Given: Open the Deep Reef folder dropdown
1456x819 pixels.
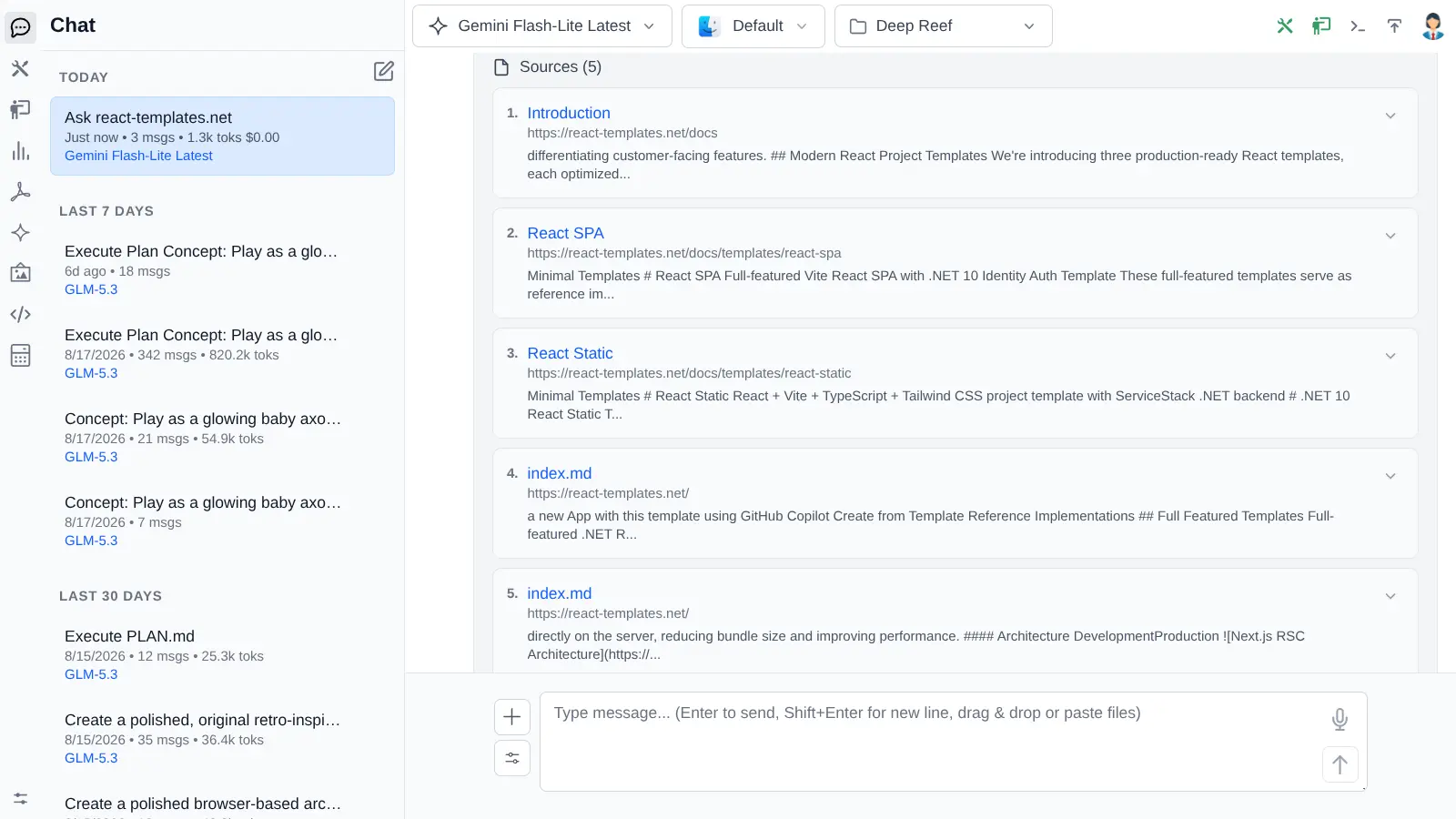Looking at the screenshot, I should (944, 26).
